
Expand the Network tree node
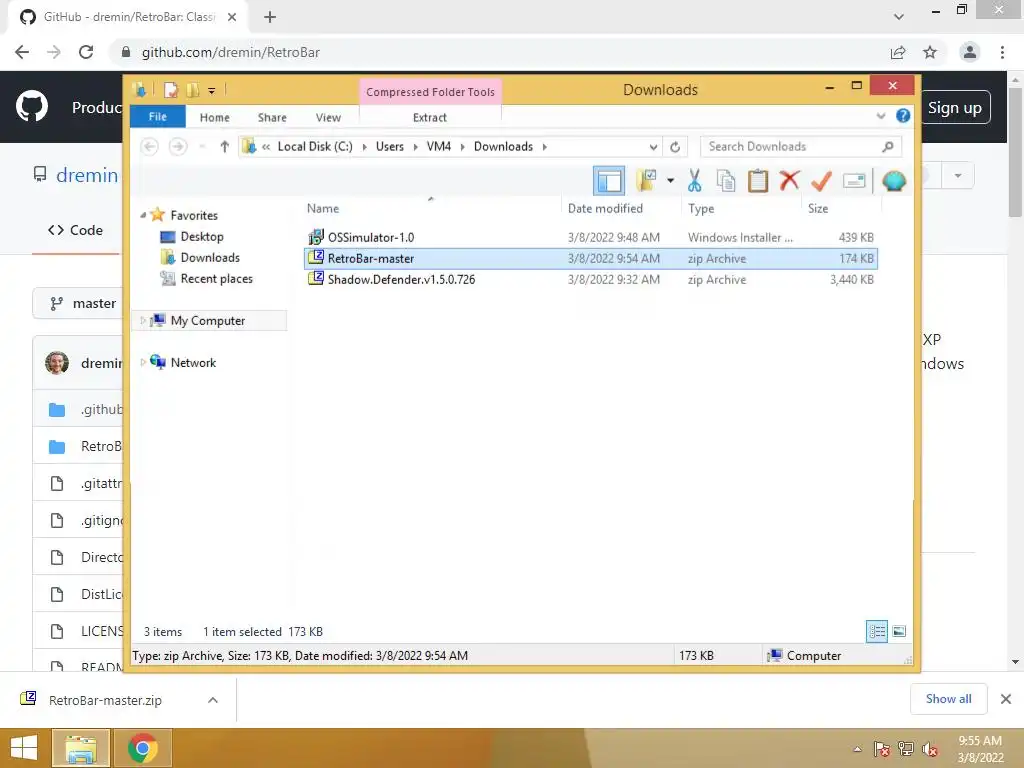click(x=143, y=362)
